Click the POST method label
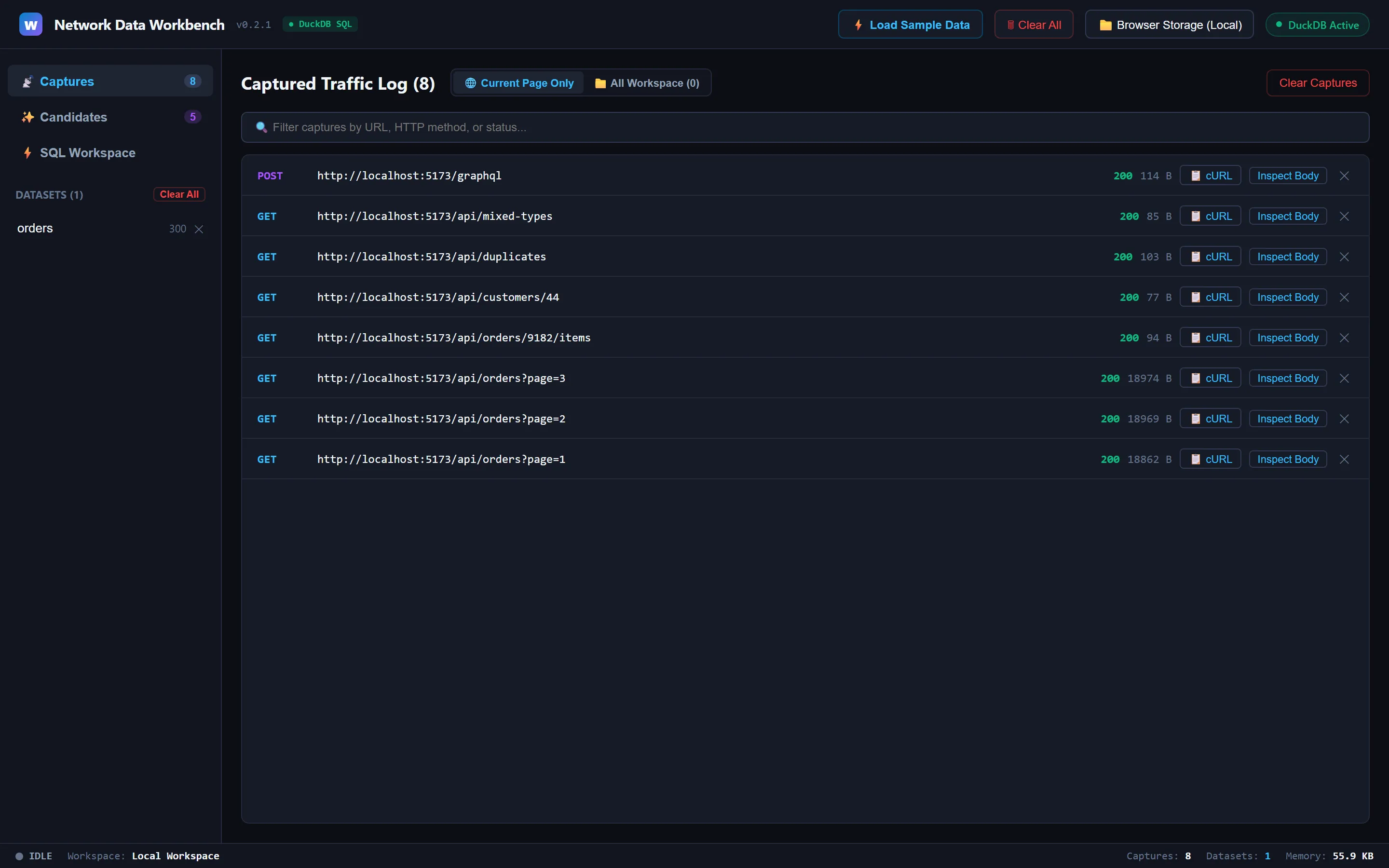1389x868 pixels. tap(270, 176)
